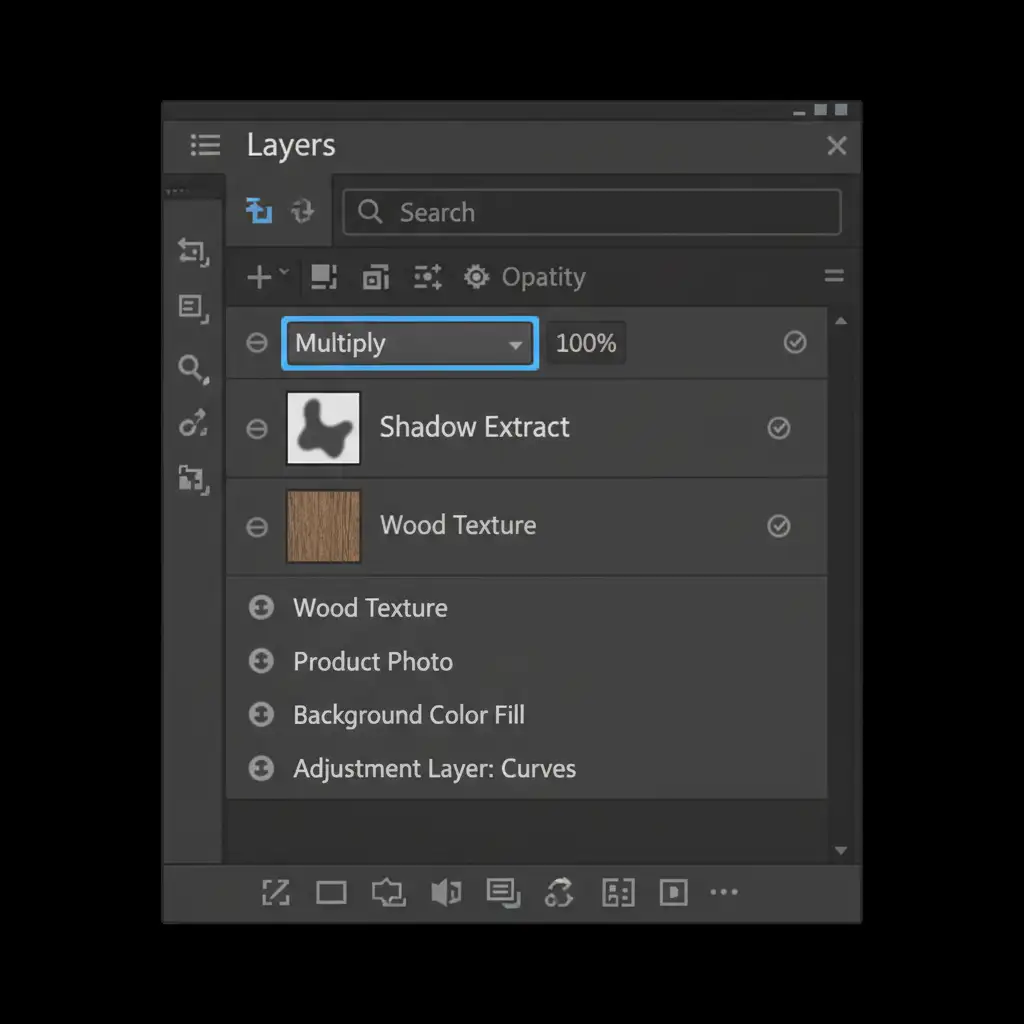
Task: Click the speaker-shaped icon in bottom toolbar
Action: (x=446, y=893)
